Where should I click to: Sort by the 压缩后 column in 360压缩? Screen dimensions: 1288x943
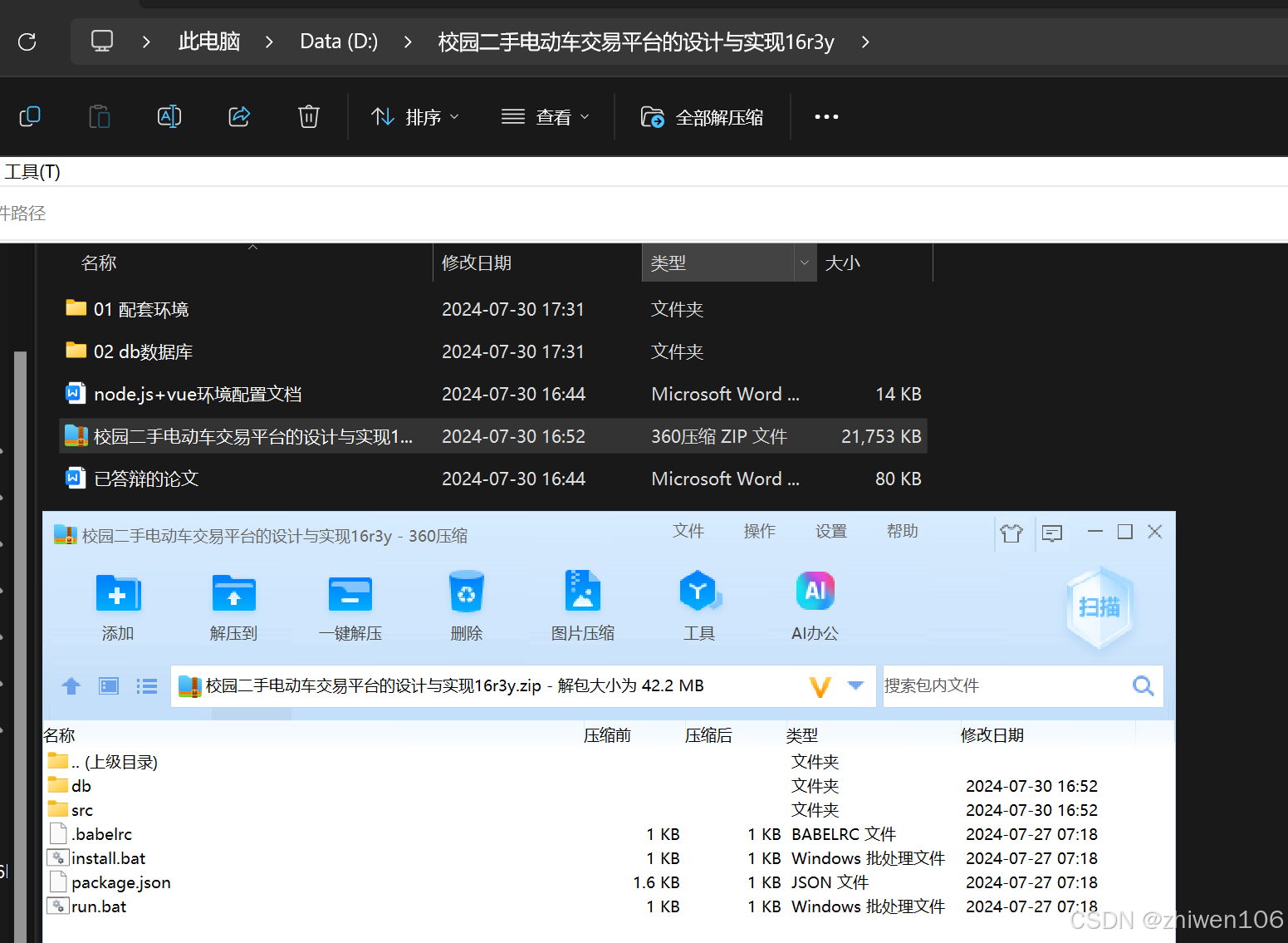point(708,735)
